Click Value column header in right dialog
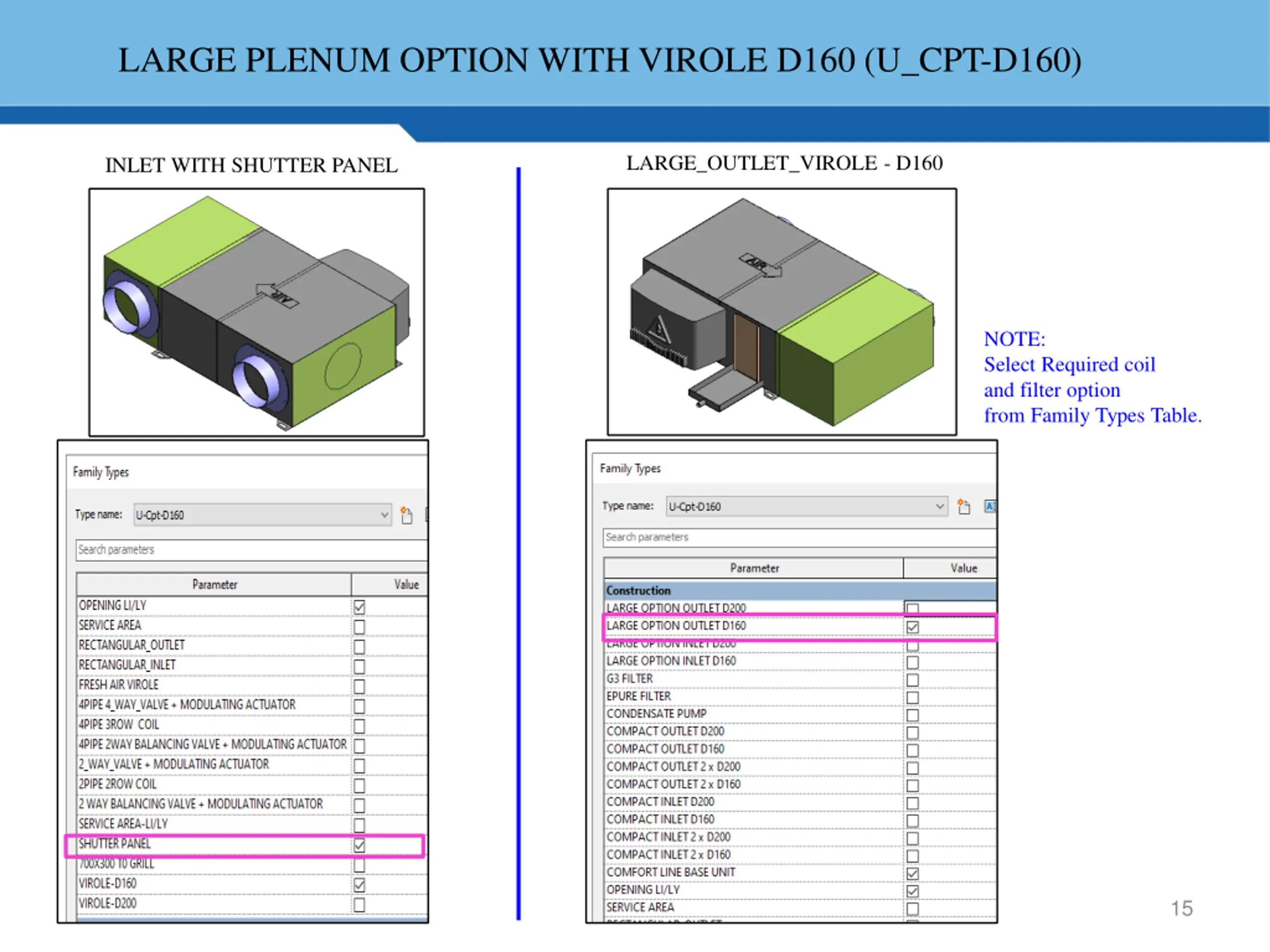Image resolution: width=1270 pixels, height=952 pixels. (x=950, y=568)
